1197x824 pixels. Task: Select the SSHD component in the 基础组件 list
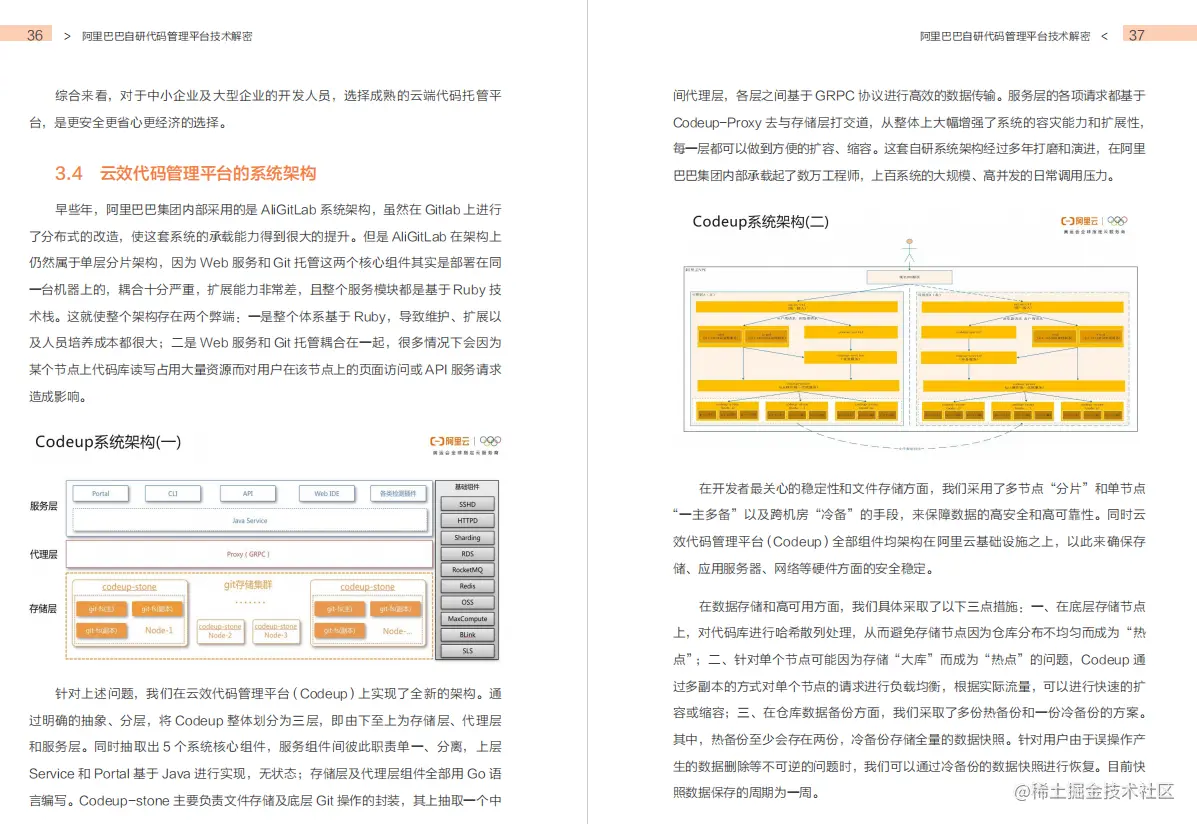pos(467,504)
